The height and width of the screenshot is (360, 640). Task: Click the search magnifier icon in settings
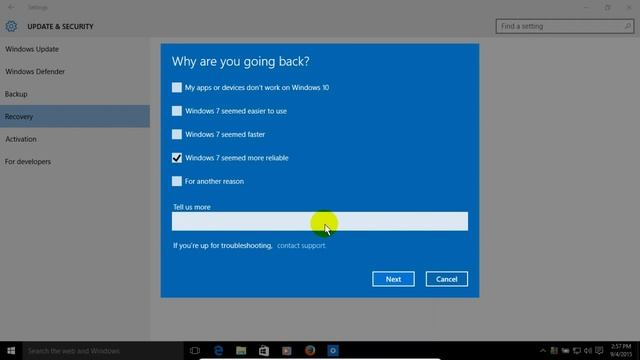627,26
